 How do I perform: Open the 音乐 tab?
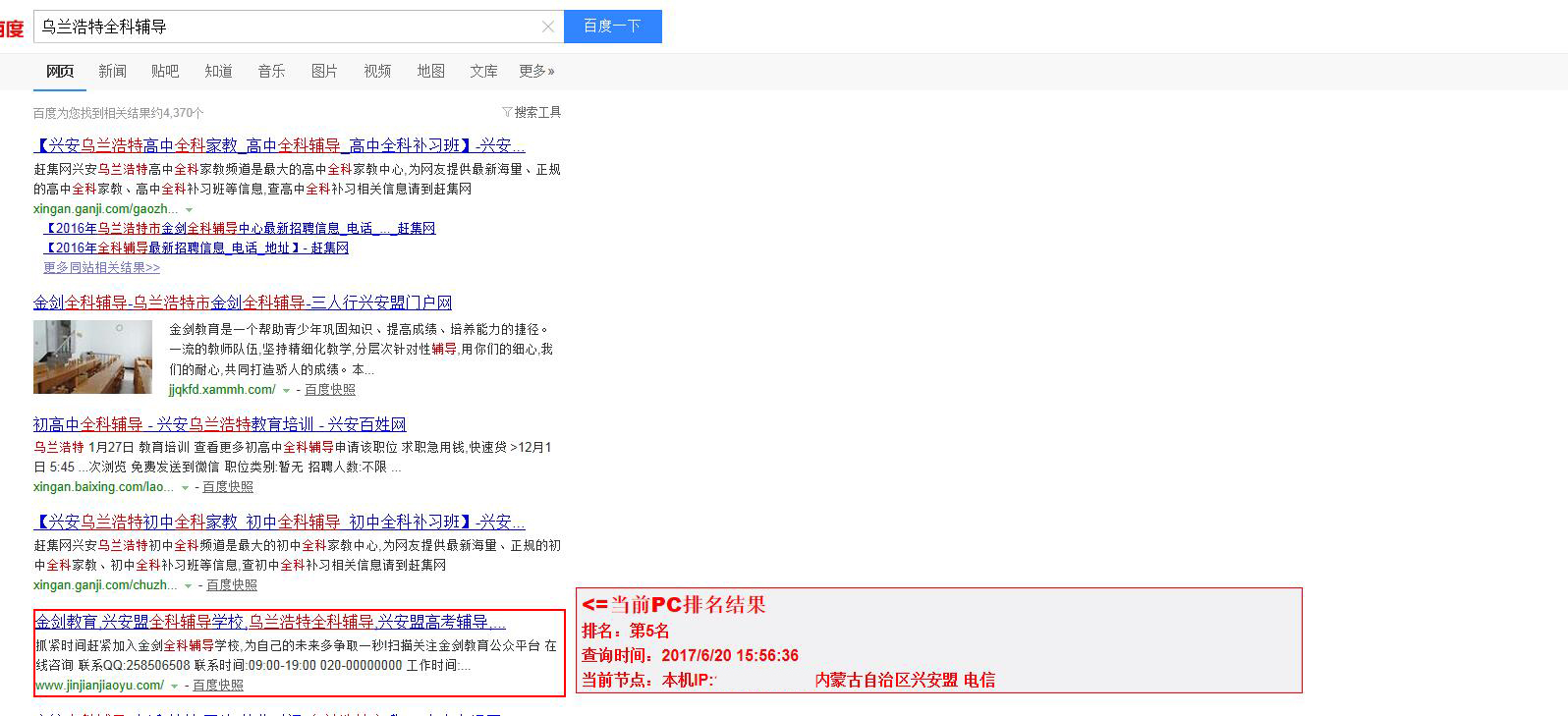pyautogui.click(x=271, y=71)
